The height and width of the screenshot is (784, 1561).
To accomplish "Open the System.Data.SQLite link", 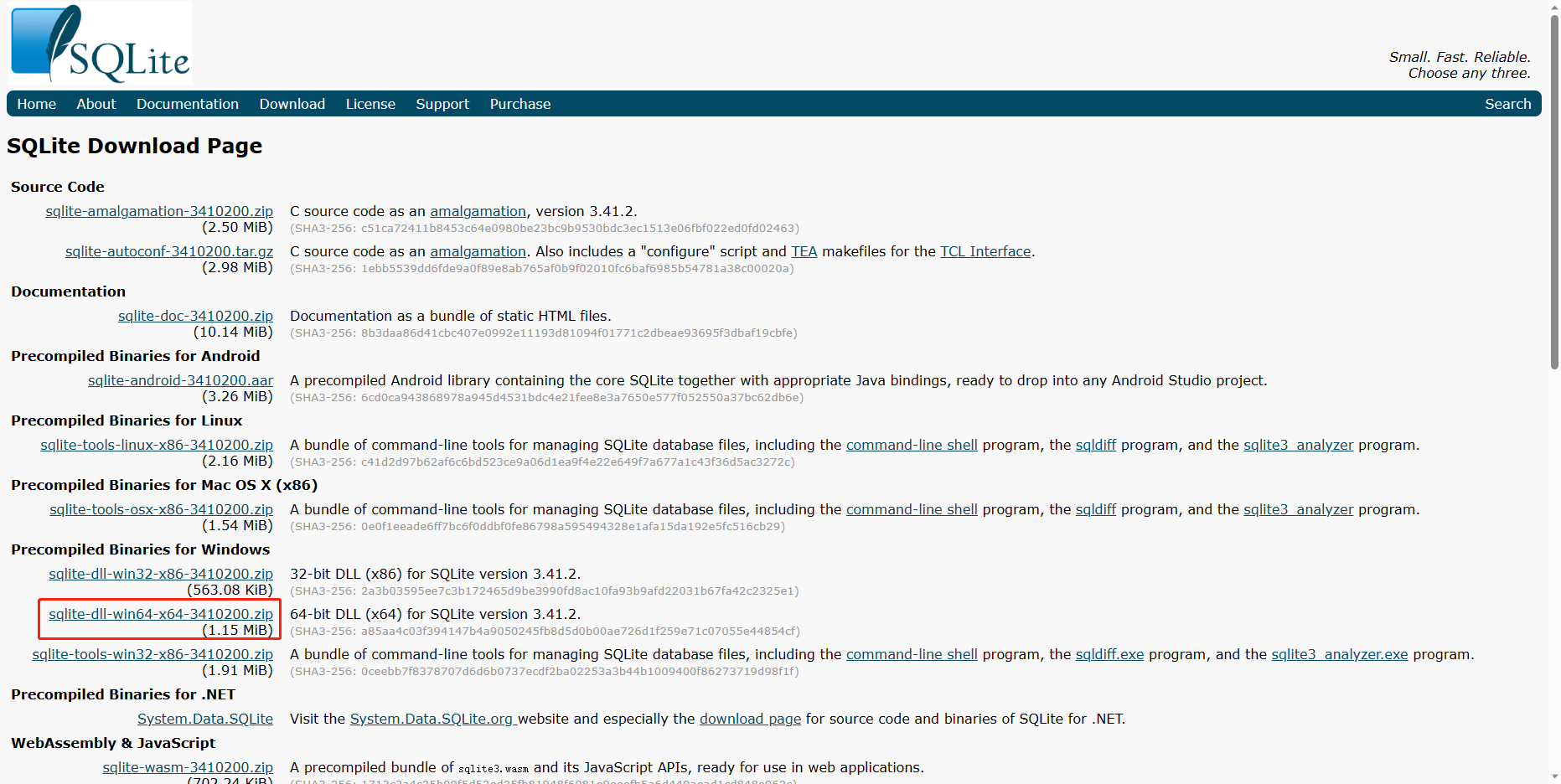I will [x=205, y=719].
